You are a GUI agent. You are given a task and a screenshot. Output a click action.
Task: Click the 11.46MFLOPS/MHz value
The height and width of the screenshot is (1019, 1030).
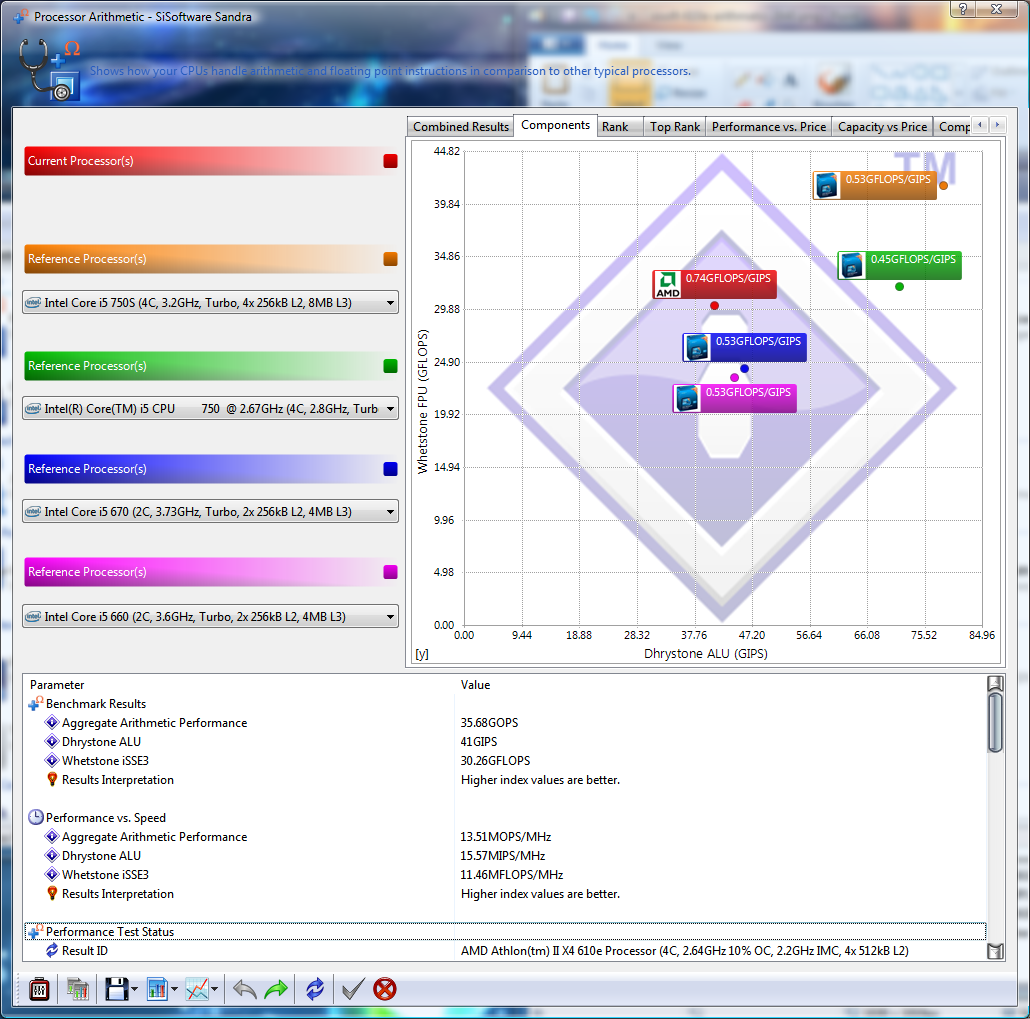point(512,874)
